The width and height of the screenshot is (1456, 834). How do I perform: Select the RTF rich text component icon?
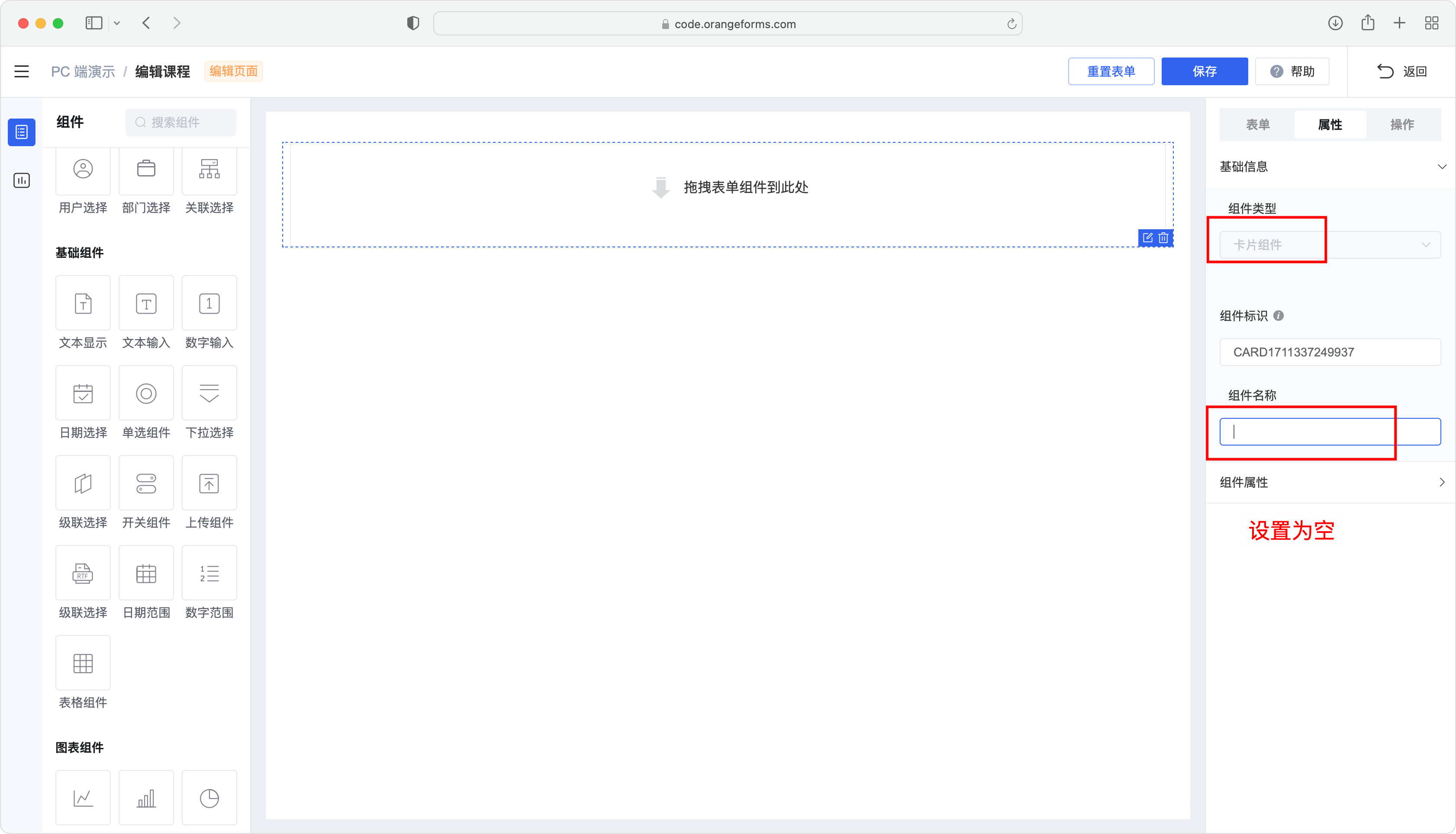[x=83, y=573]
